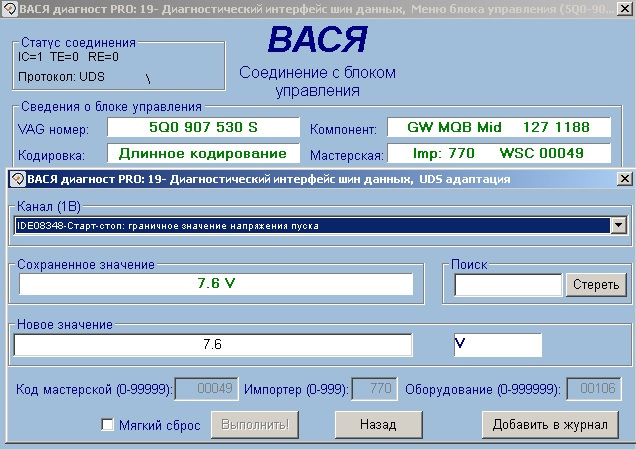Click VAG номер value 5Q0 907 530 S
The image size is (636, 450).
click(203, 127)
